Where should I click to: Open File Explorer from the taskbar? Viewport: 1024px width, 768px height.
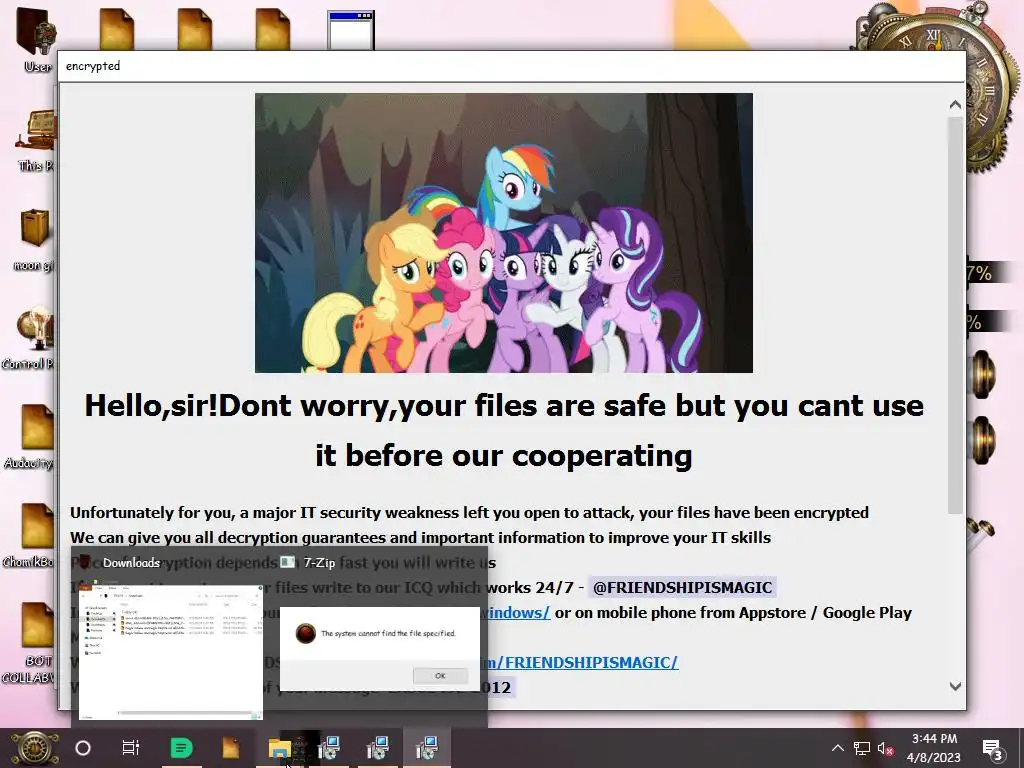point(279,748)
